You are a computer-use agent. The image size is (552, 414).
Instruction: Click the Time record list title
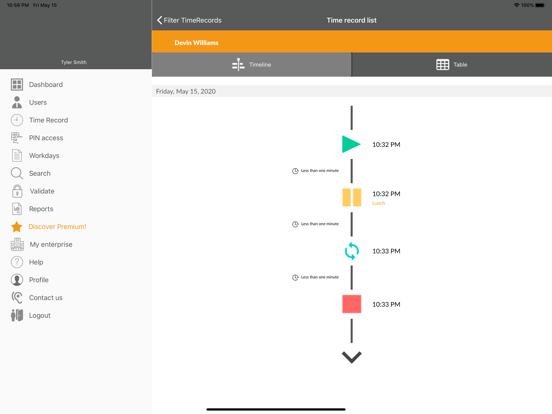351,20
